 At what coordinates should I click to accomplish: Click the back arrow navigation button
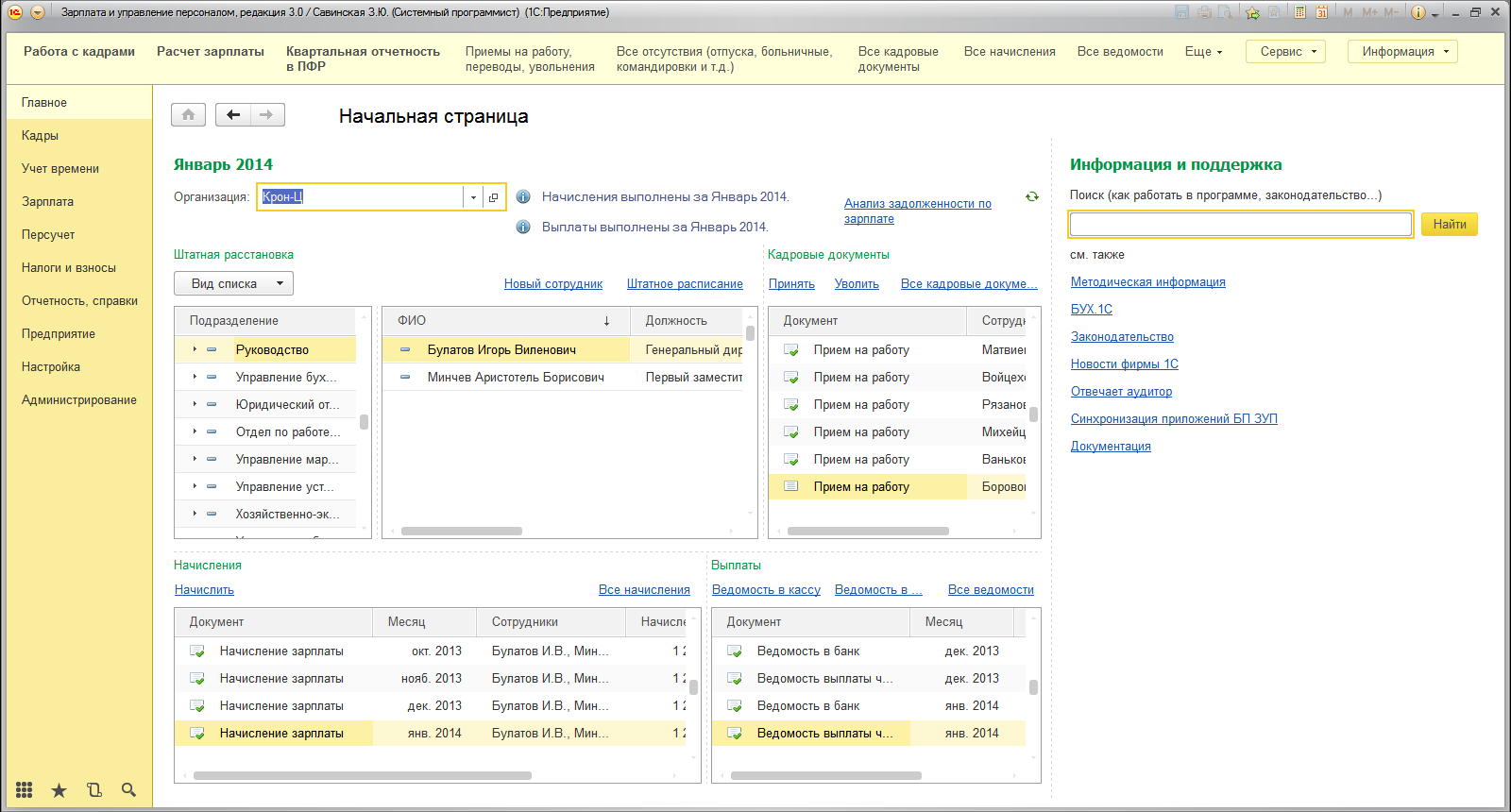[x=233, y=114]
